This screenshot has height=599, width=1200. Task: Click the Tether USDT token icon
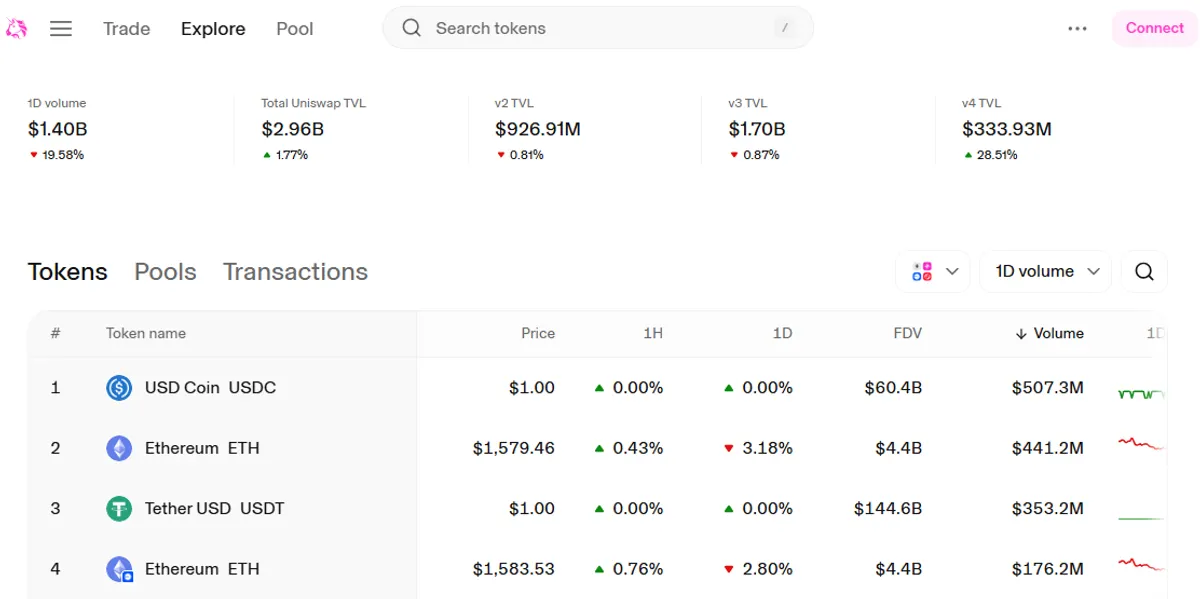pyautogui.click(x=119, y=509)
